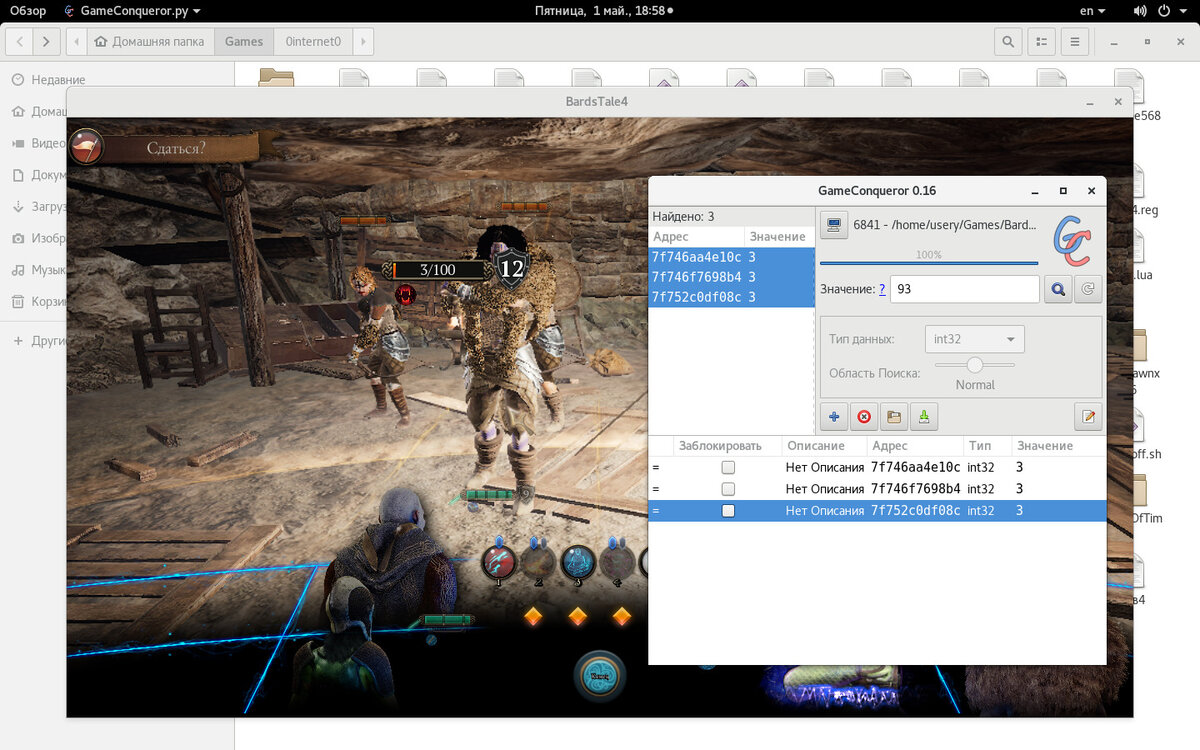
Task: Tick lock checkbox for address 7f746f7698b4
Action: [x=728, y=489]
